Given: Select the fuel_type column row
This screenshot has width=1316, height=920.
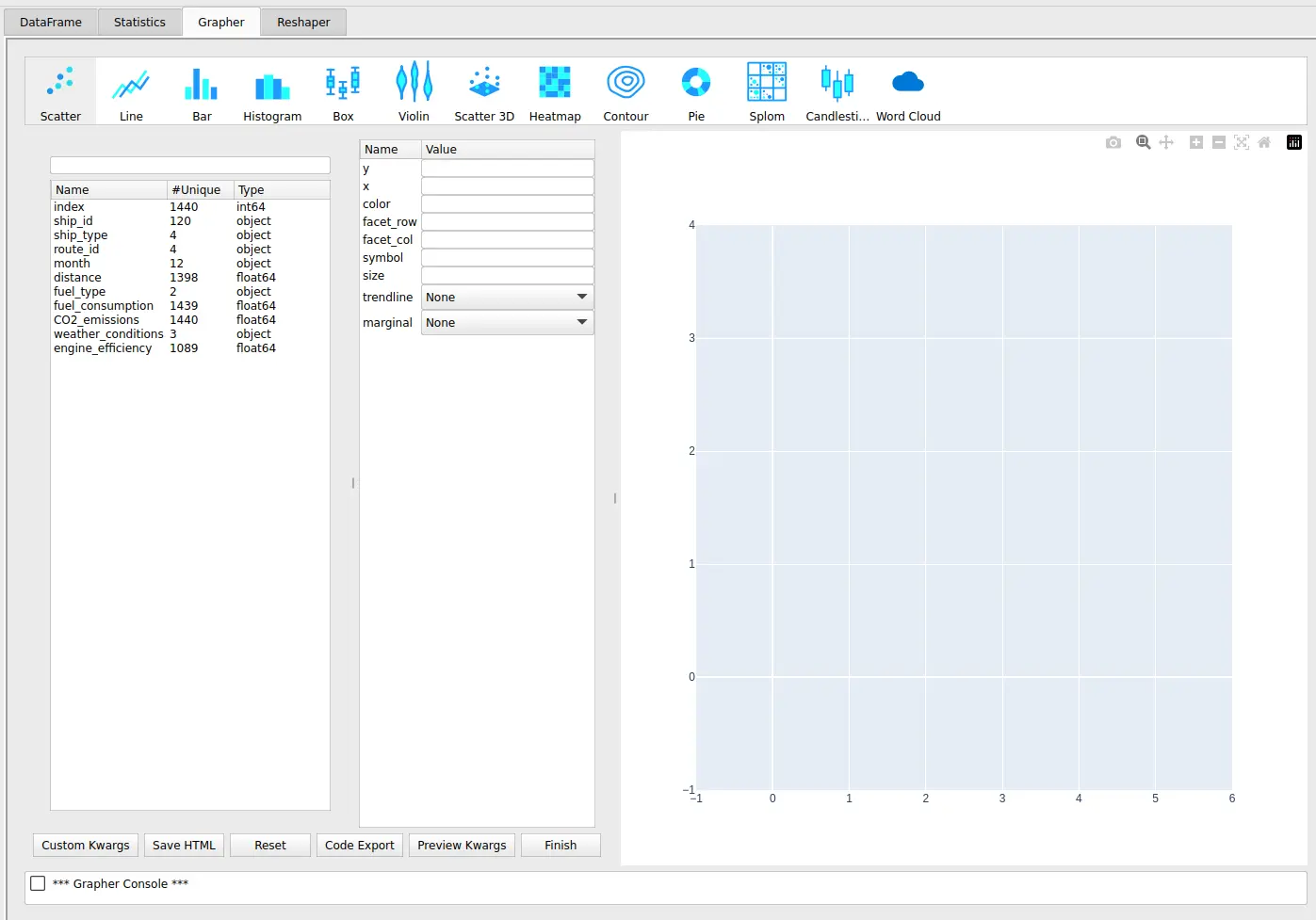Looking at the screenshot, I should pyautogui.click(x=190, y=292).
